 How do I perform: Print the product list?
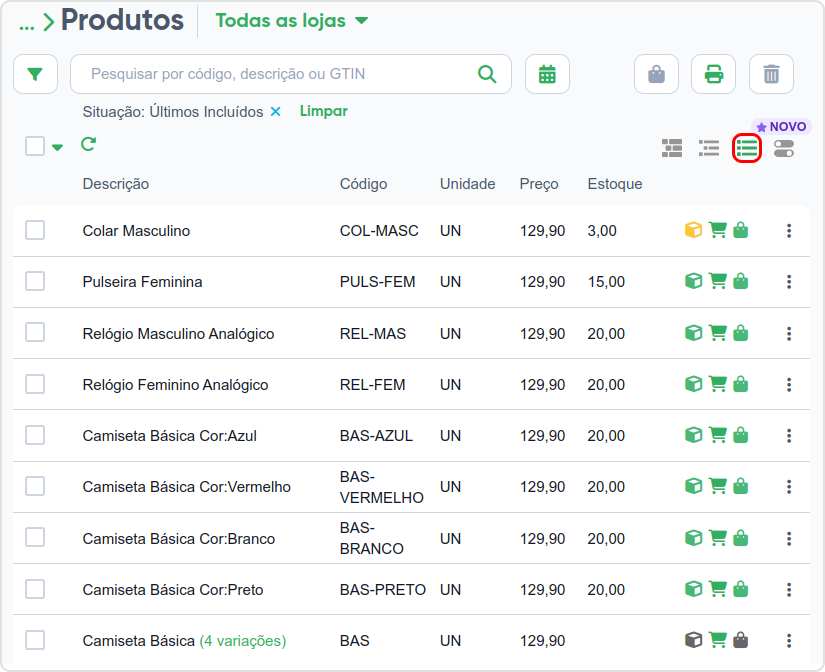(713, 74)
